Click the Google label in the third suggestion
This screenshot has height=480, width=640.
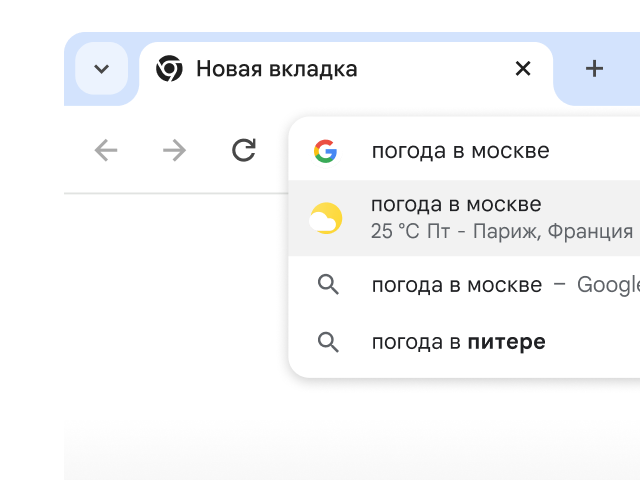click(608, 285)
